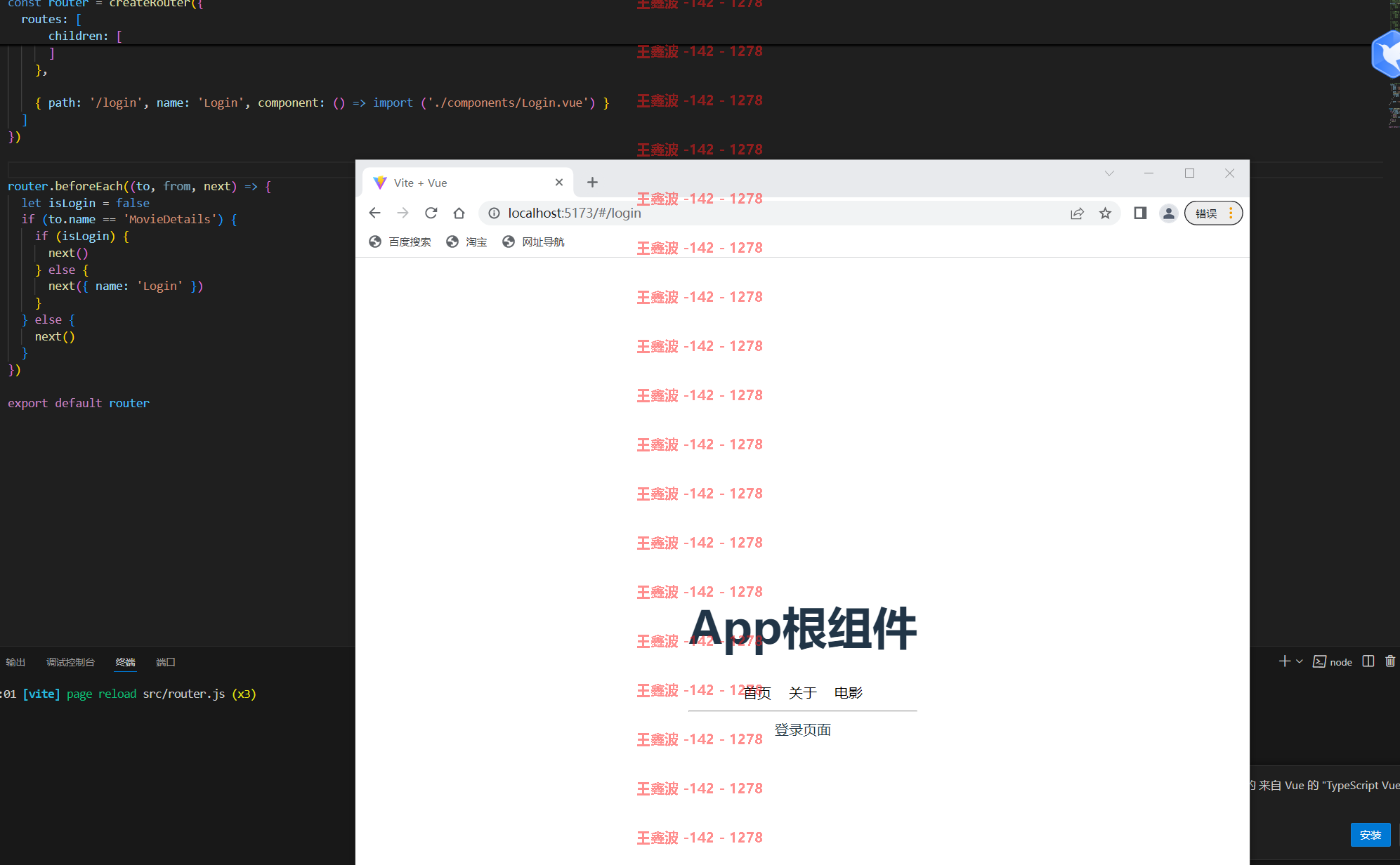Open the browser home page

pos(459,213)
